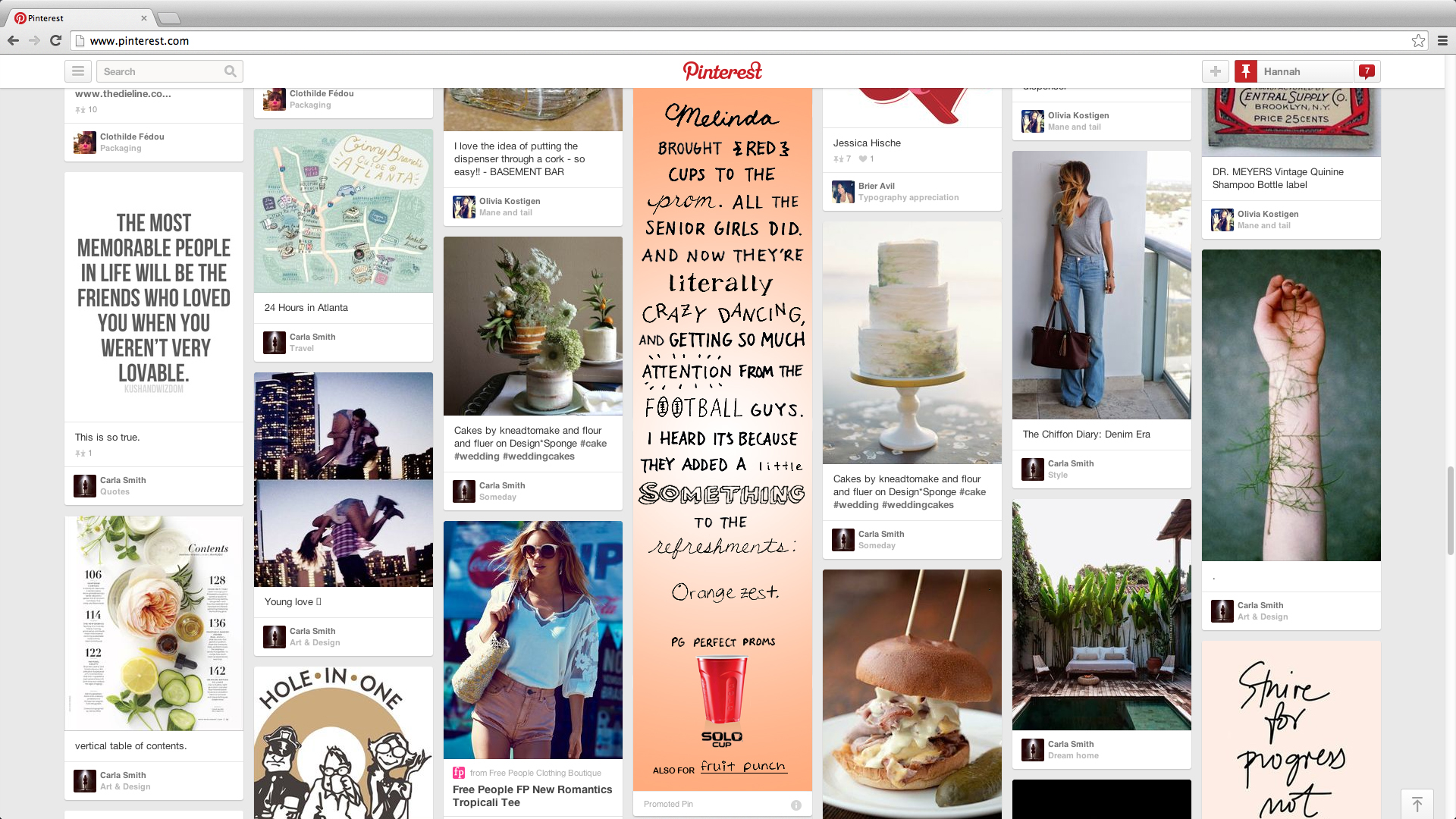Click Olivia Kostigen avatar under BASEMENT BAR pin
This screenshot has height=819, width=1456.
[464, 207]
